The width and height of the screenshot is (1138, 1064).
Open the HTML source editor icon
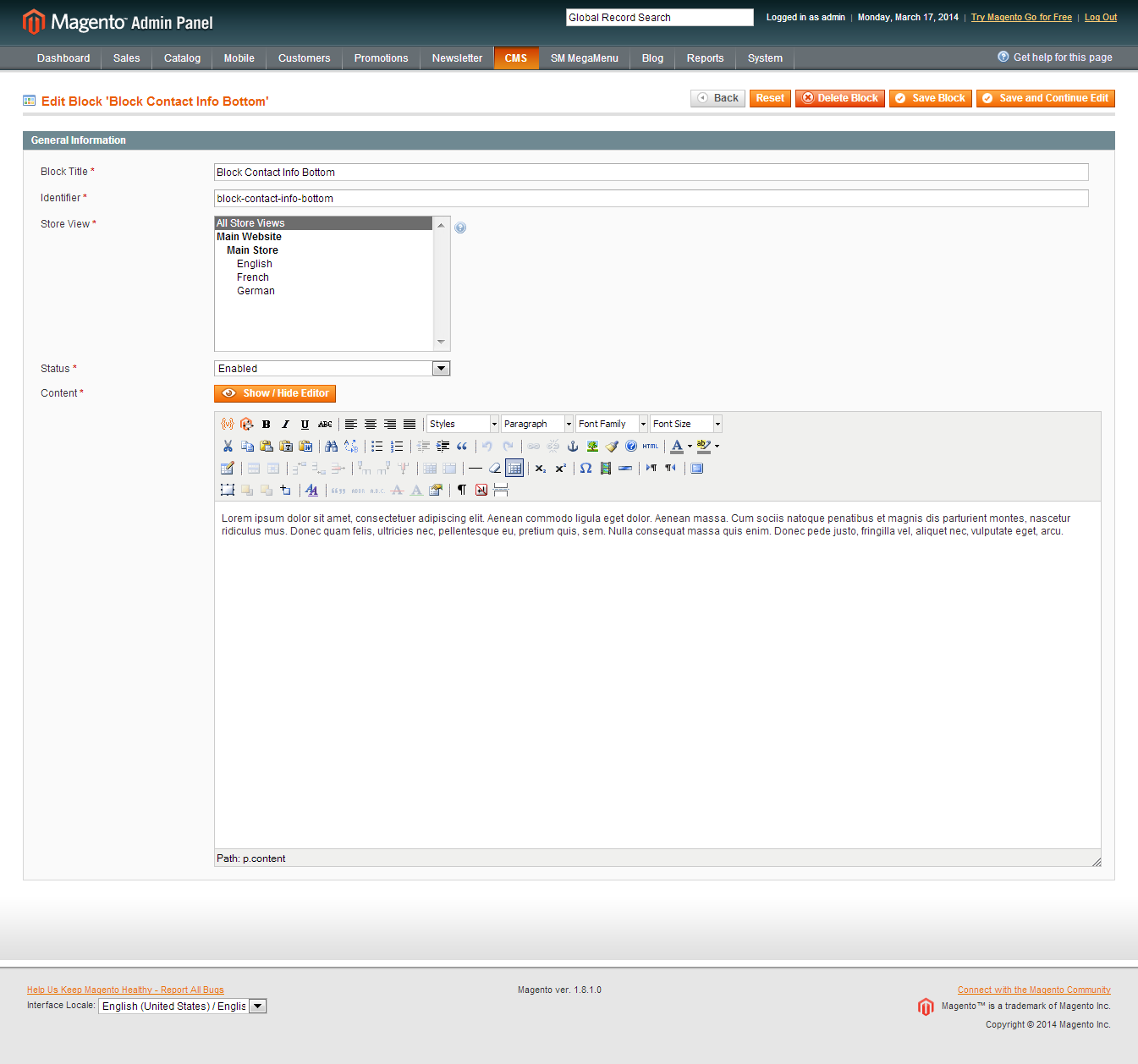tap(651, 446)
